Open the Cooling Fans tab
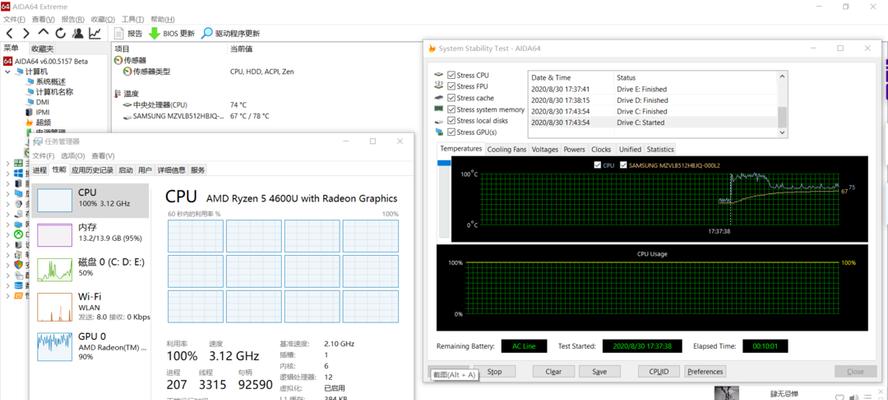The image size is (888, 400). [507, 149]
